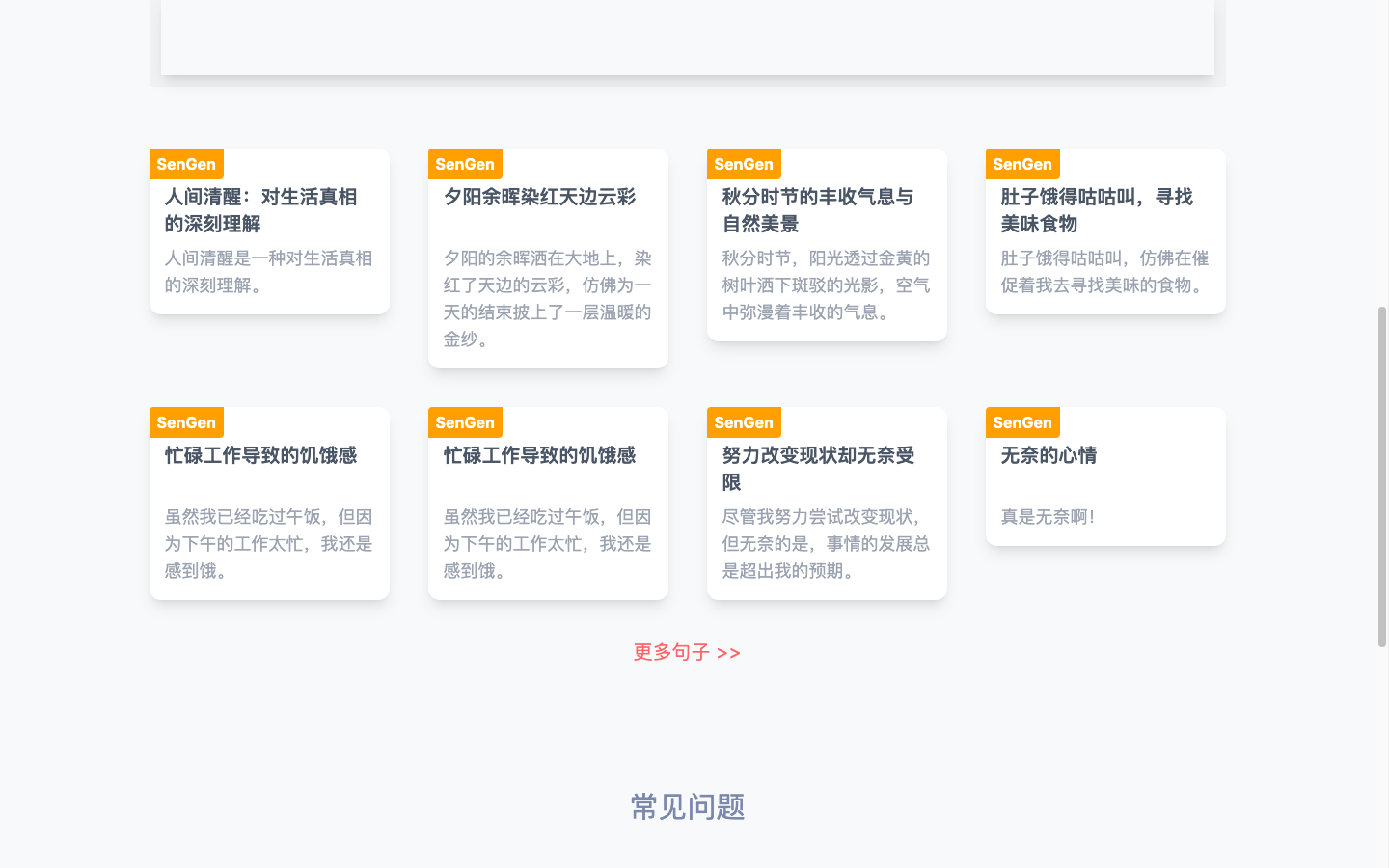Select the 无奈的心情 card title
Viewport: 1389px width, 868px height.
[1049, 455]
